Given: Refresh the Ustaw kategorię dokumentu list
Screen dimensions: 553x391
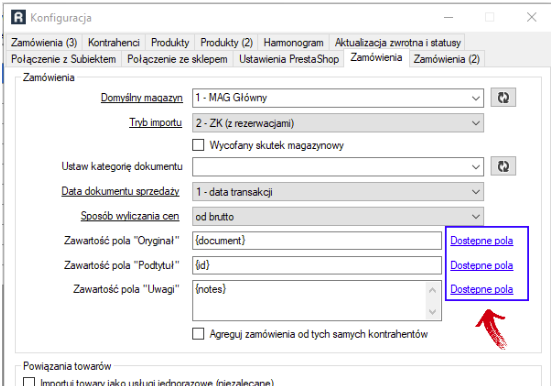Looking at the screenshot, I should 503,166.
